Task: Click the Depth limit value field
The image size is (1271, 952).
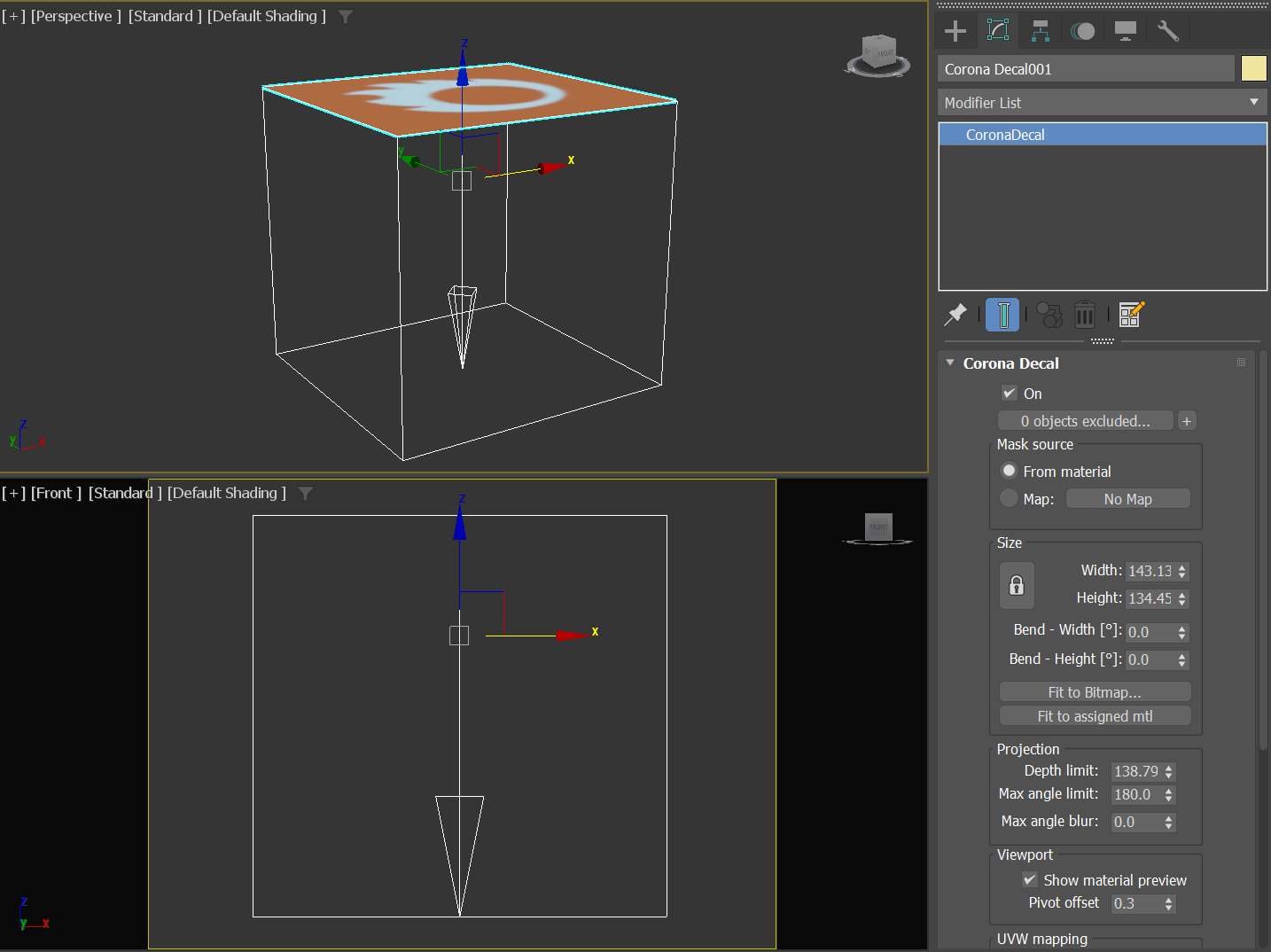Action: (1136, 771)
